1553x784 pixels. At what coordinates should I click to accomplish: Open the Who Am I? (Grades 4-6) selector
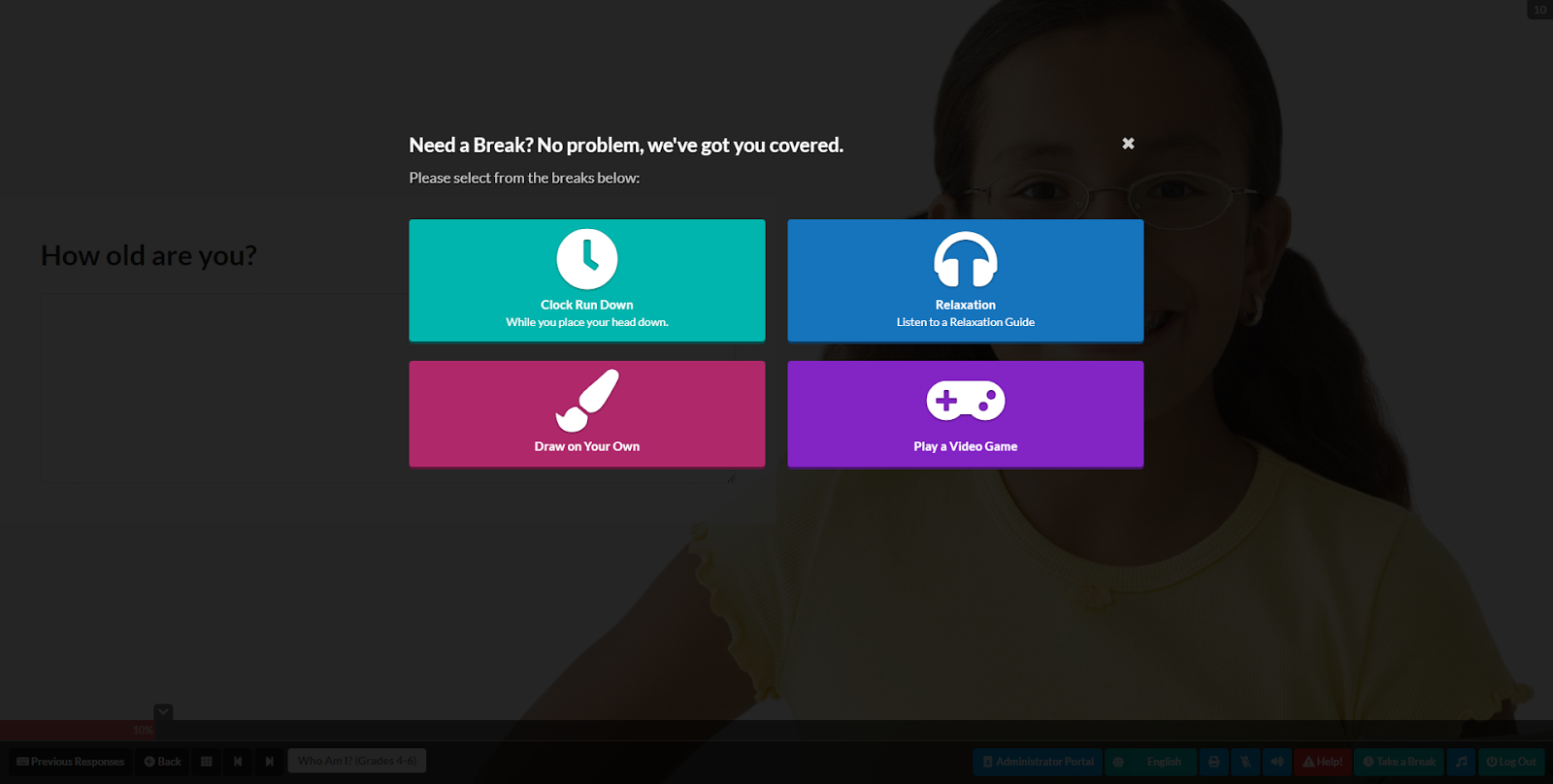tap(357, 761)
